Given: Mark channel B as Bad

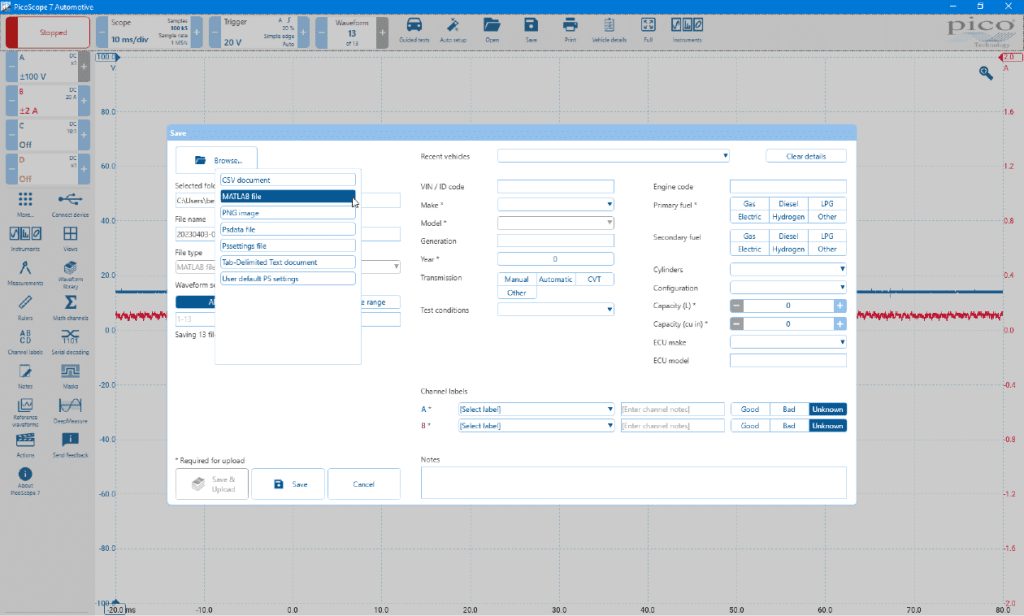Looking at the screenshot, I should tap(789, 425).
